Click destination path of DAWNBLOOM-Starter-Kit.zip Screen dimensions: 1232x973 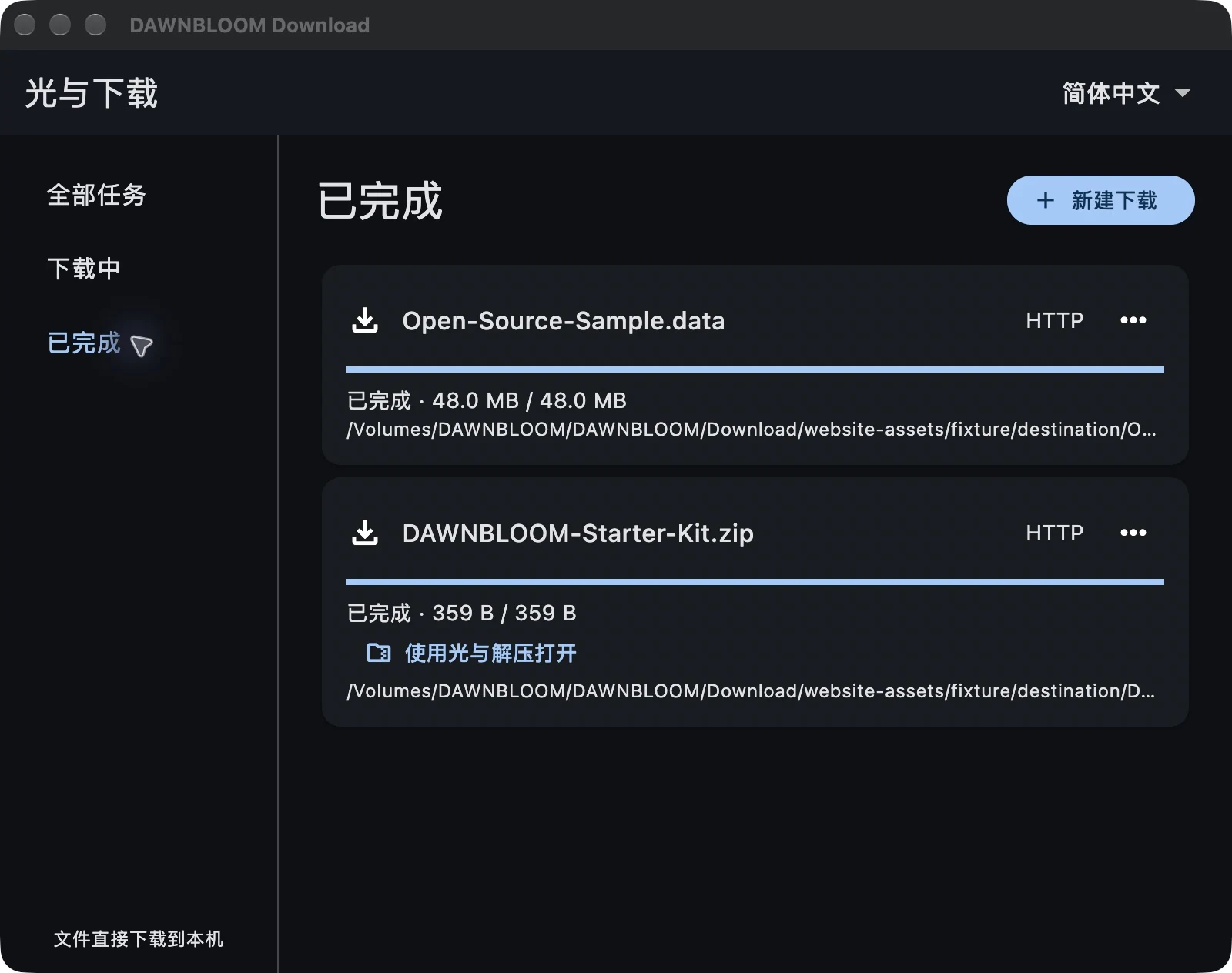[x=752, y=691]
